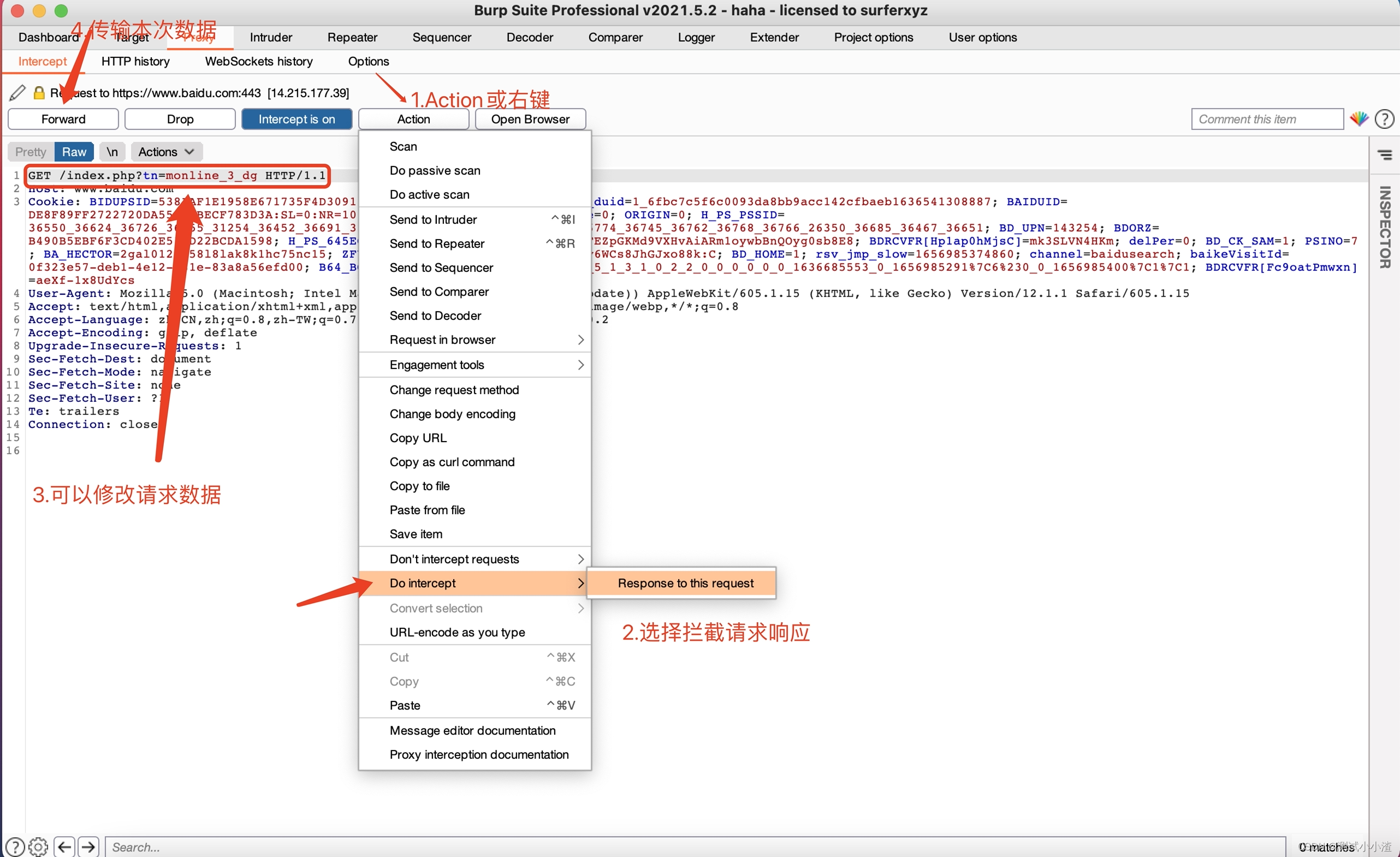Go to the next search match arrow
The image size is (1400, 857).
pos(88,847)
